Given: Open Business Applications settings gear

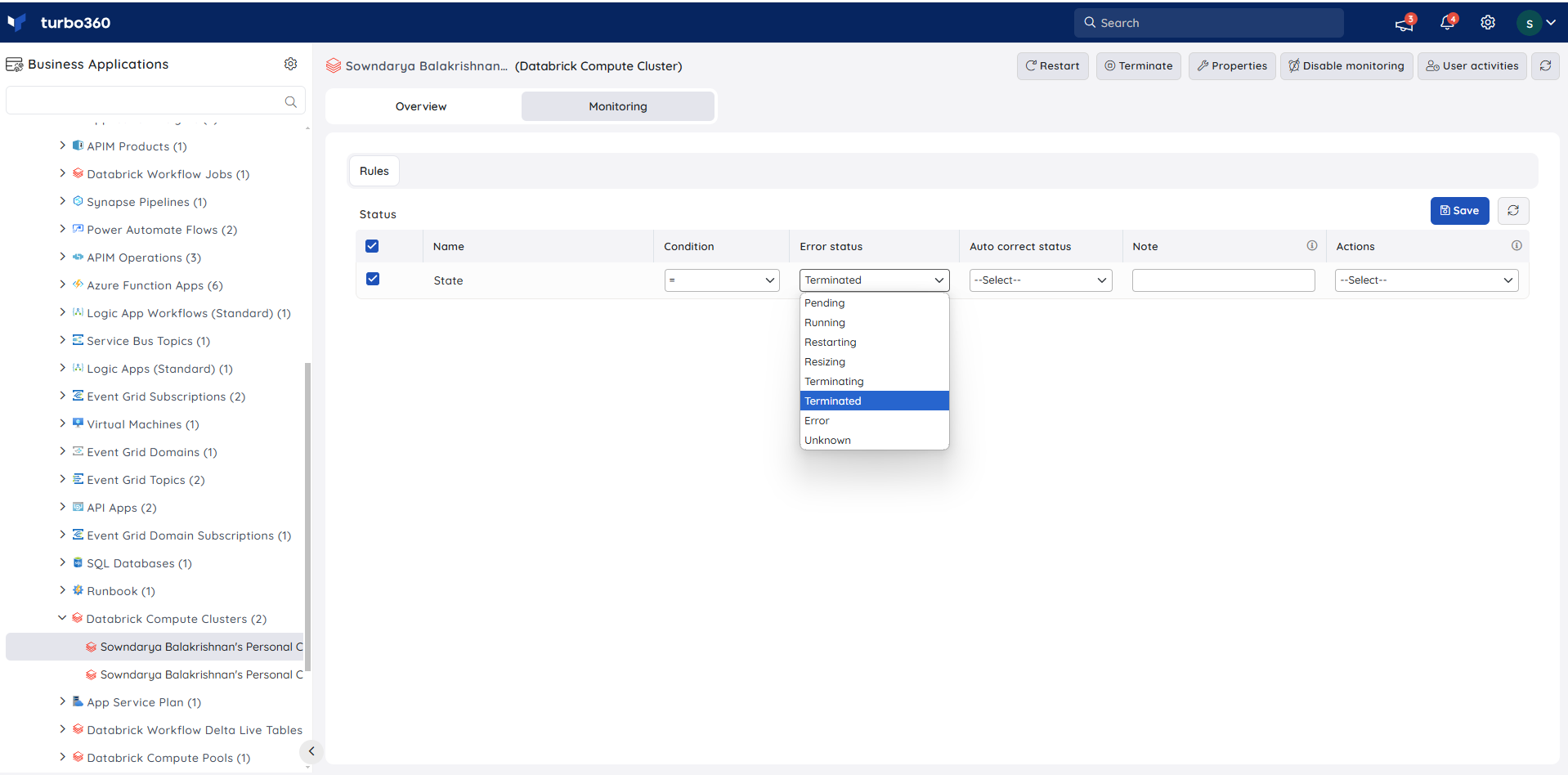Looking at the screenshot, I should point(290,64).
